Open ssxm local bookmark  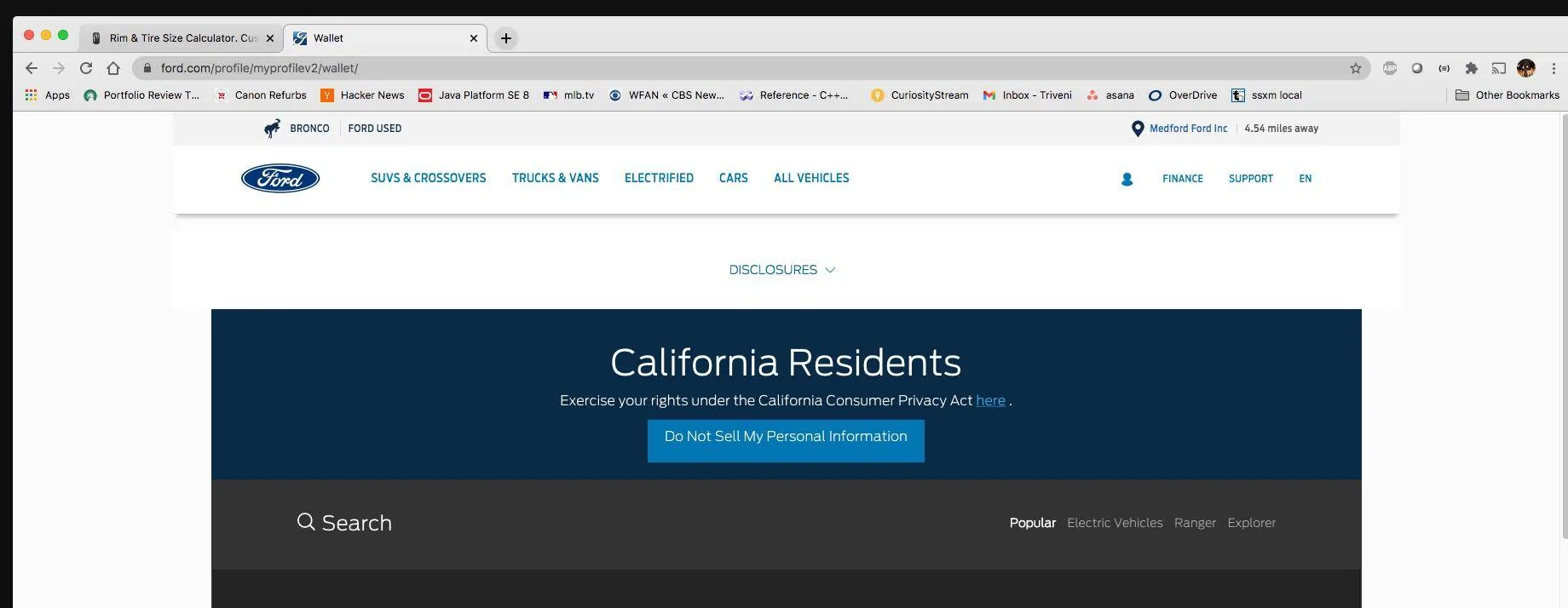pos(1266,95)
